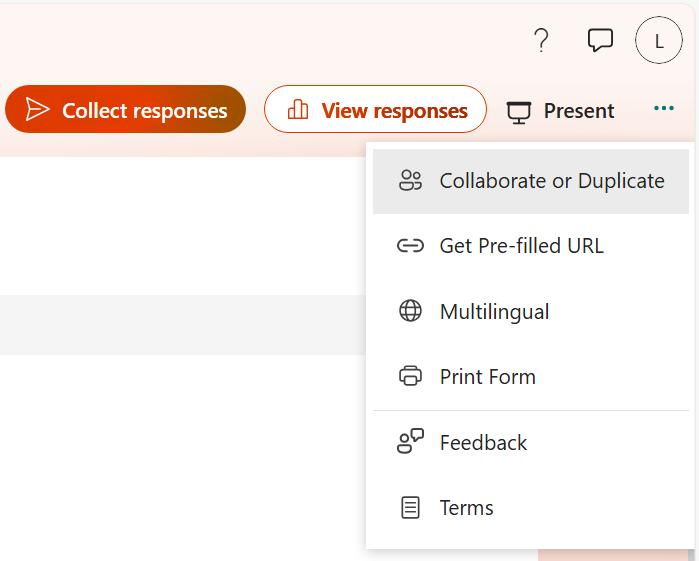
Task: Select Print Form from the menu
Action: coord(487,377)
